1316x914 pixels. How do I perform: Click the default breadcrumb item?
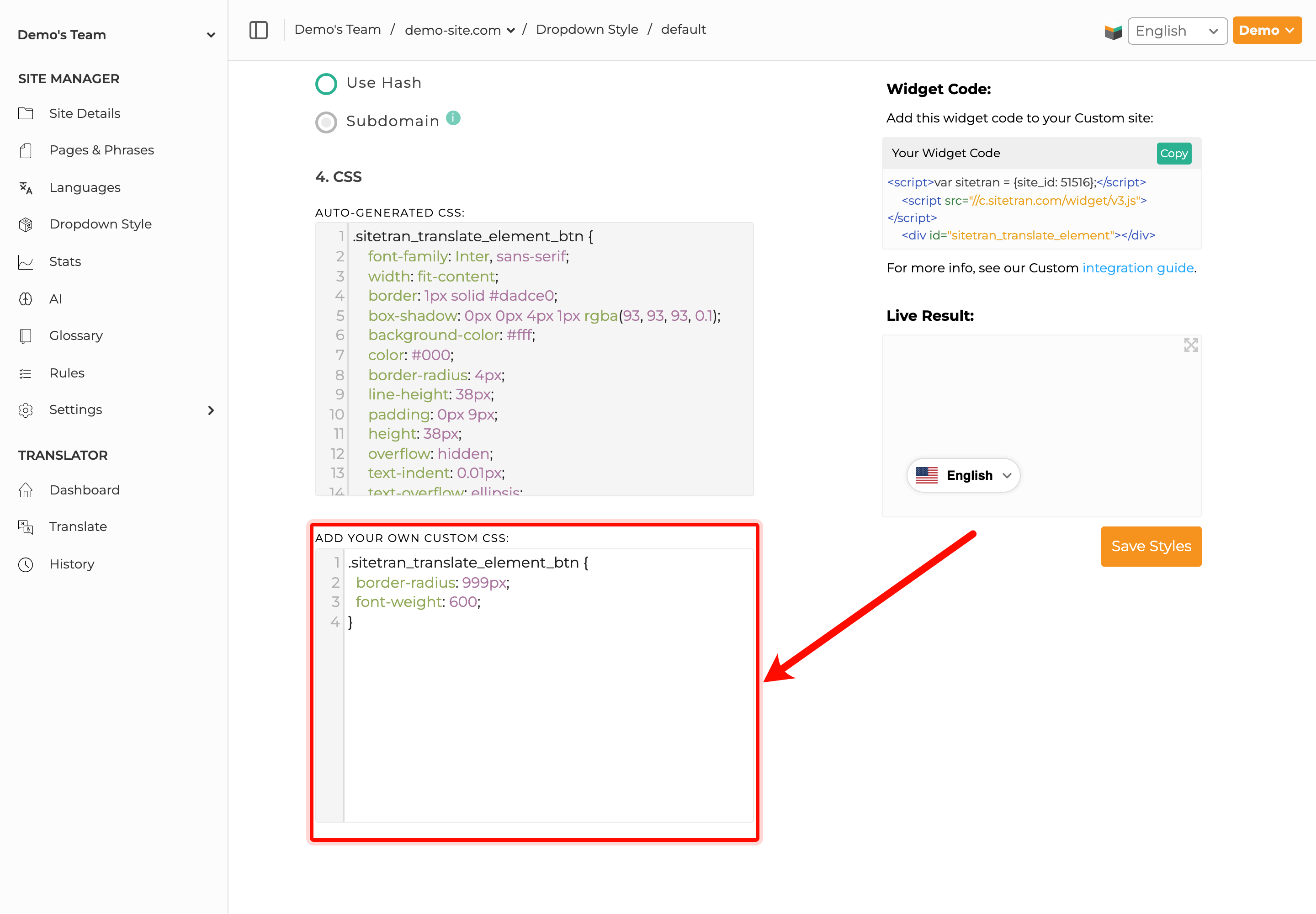pyautogui.click(x=683, y=29)
